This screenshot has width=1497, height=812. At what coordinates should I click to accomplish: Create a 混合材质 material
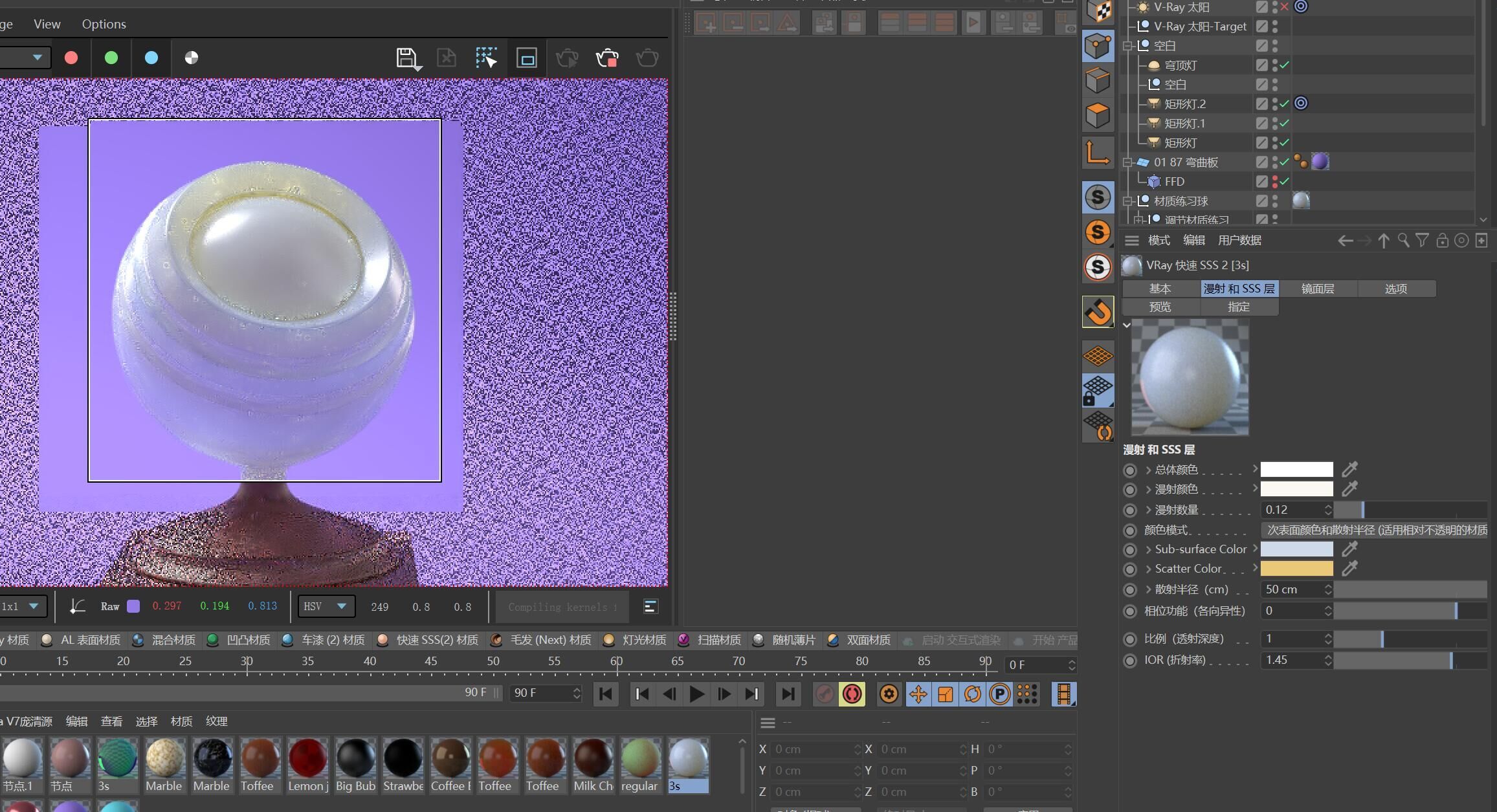[164, 640]
